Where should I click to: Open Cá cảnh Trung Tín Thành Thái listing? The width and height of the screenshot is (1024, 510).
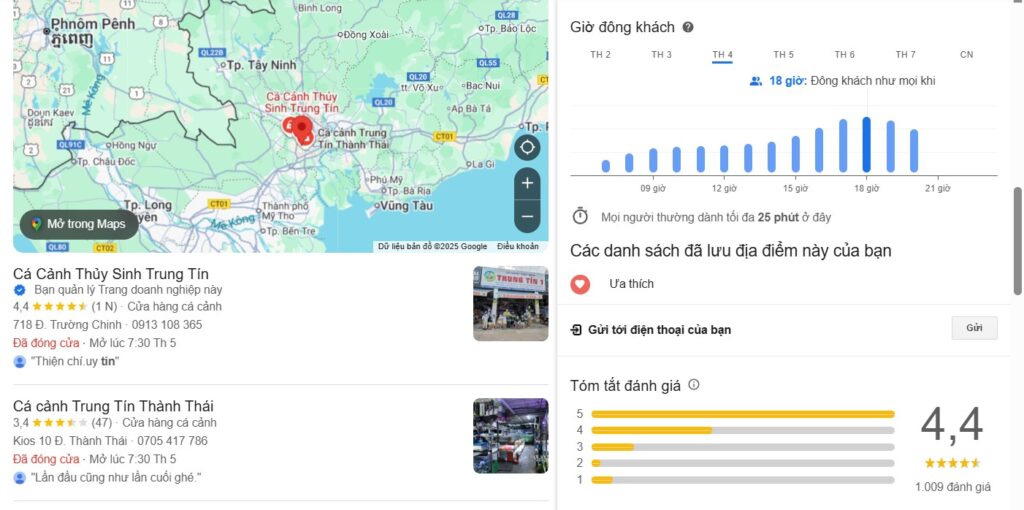point(113,406)
